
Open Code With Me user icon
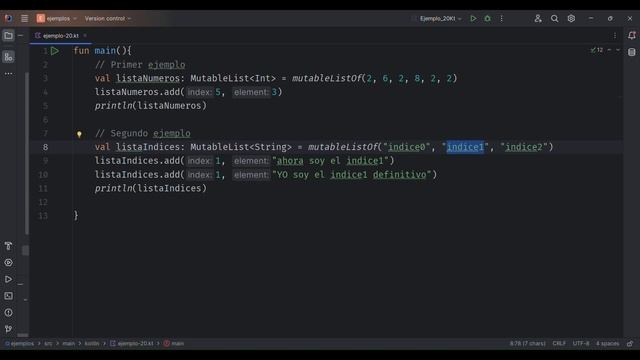coord(538,18)
